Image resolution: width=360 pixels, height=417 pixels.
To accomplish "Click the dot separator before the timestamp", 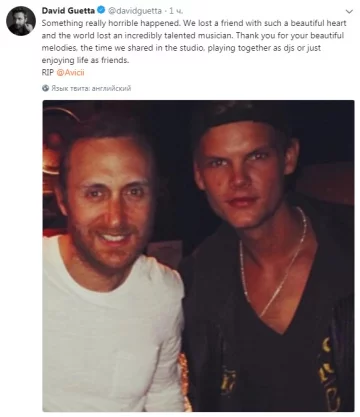I will [165, 11].
